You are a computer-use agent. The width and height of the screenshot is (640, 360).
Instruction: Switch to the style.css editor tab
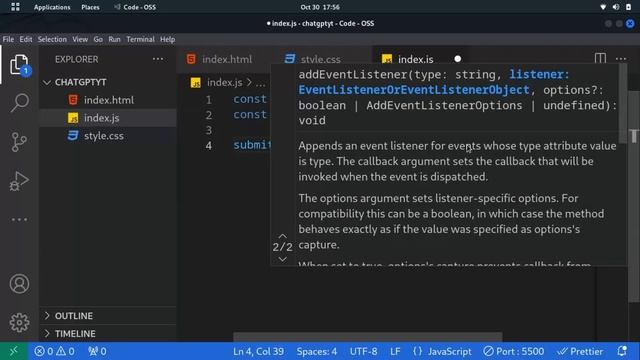tap(320, 59)
